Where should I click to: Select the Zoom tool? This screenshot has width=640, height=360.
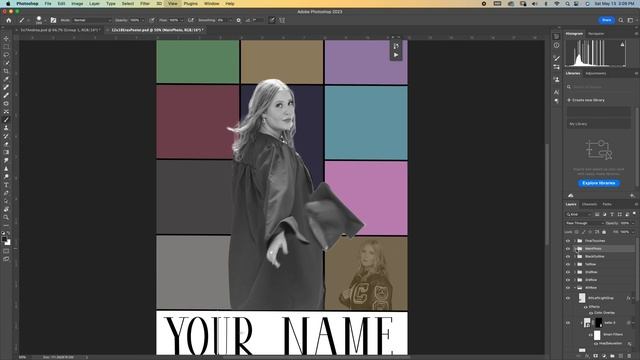pyautogui.click(x=6, y=218)
